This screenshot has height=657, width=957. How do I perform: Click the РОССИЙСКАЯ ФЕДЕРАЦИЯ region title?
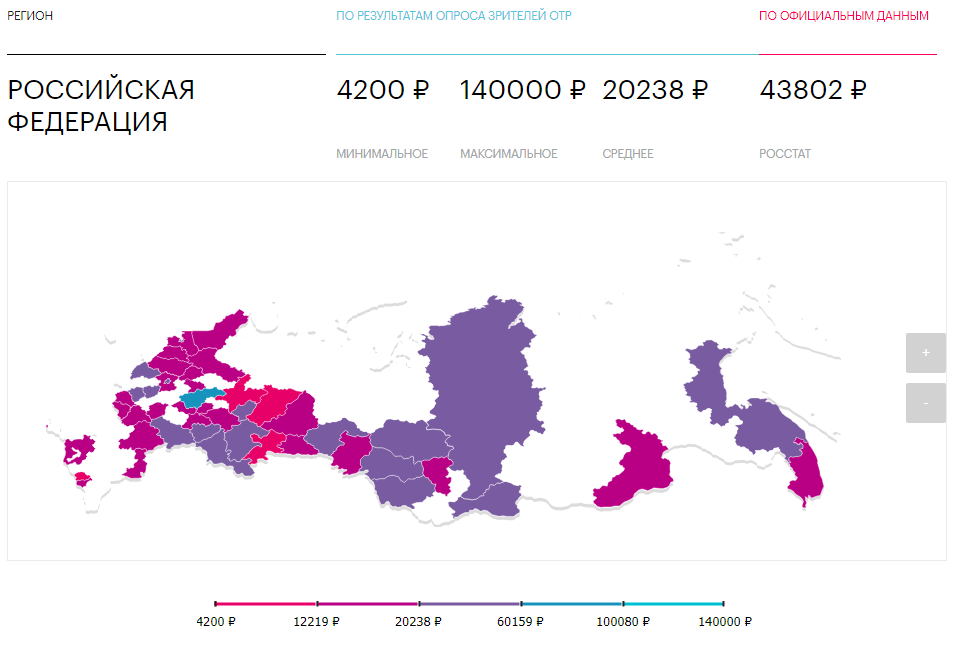pyautogui.click(x=101, y=105)
